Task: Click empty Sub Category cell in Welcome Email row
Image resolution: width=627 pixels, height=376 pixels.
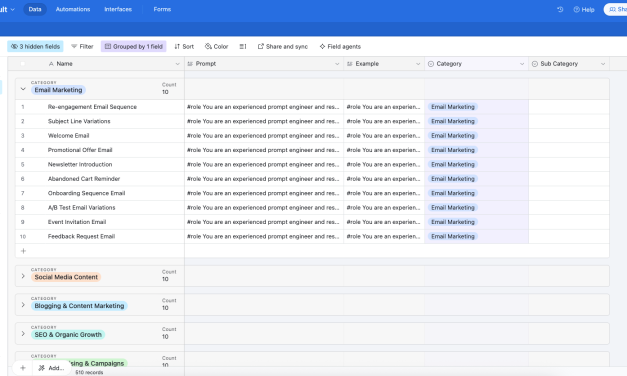Action: 569,136
